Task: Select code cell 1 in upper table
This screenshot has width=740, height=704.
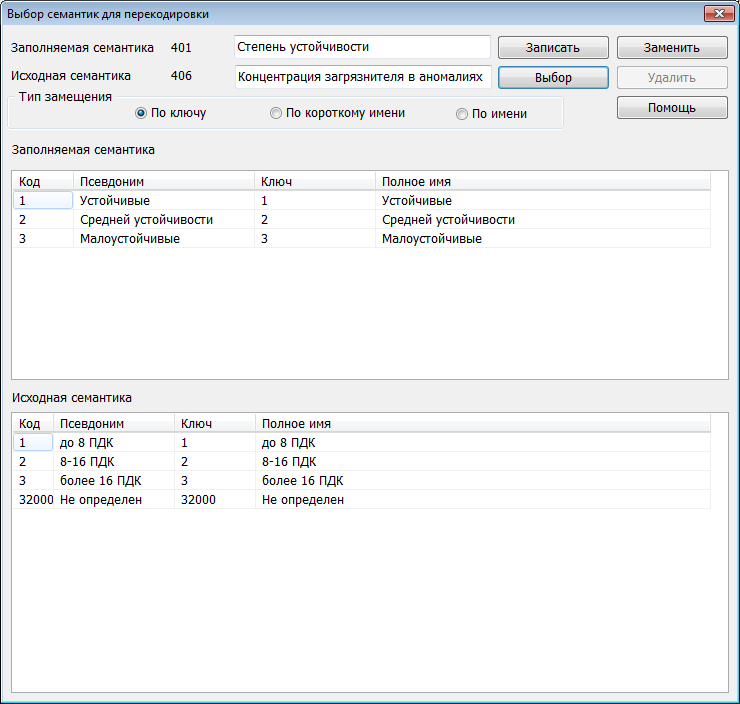Action: coord(43,201)
